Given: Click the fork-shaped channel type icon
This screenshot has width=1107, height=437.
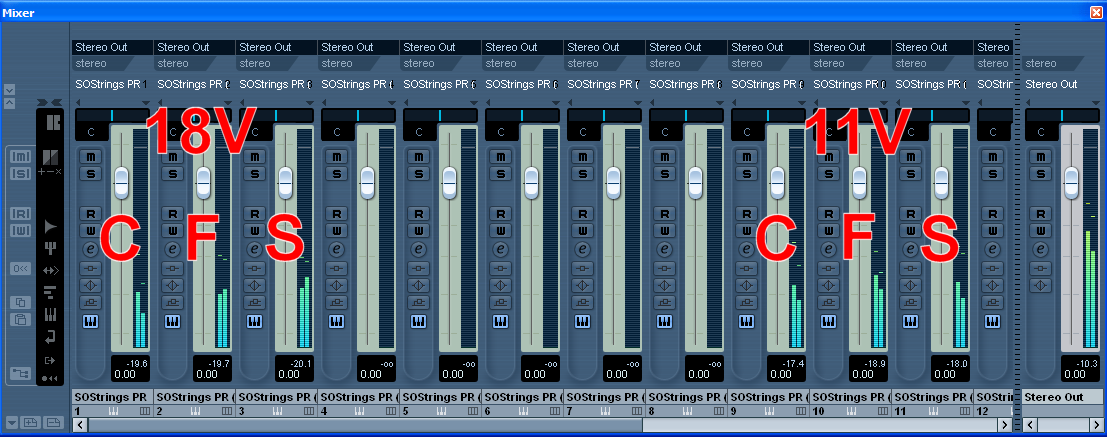Looking at the screenshot, I should click(51, 249).
